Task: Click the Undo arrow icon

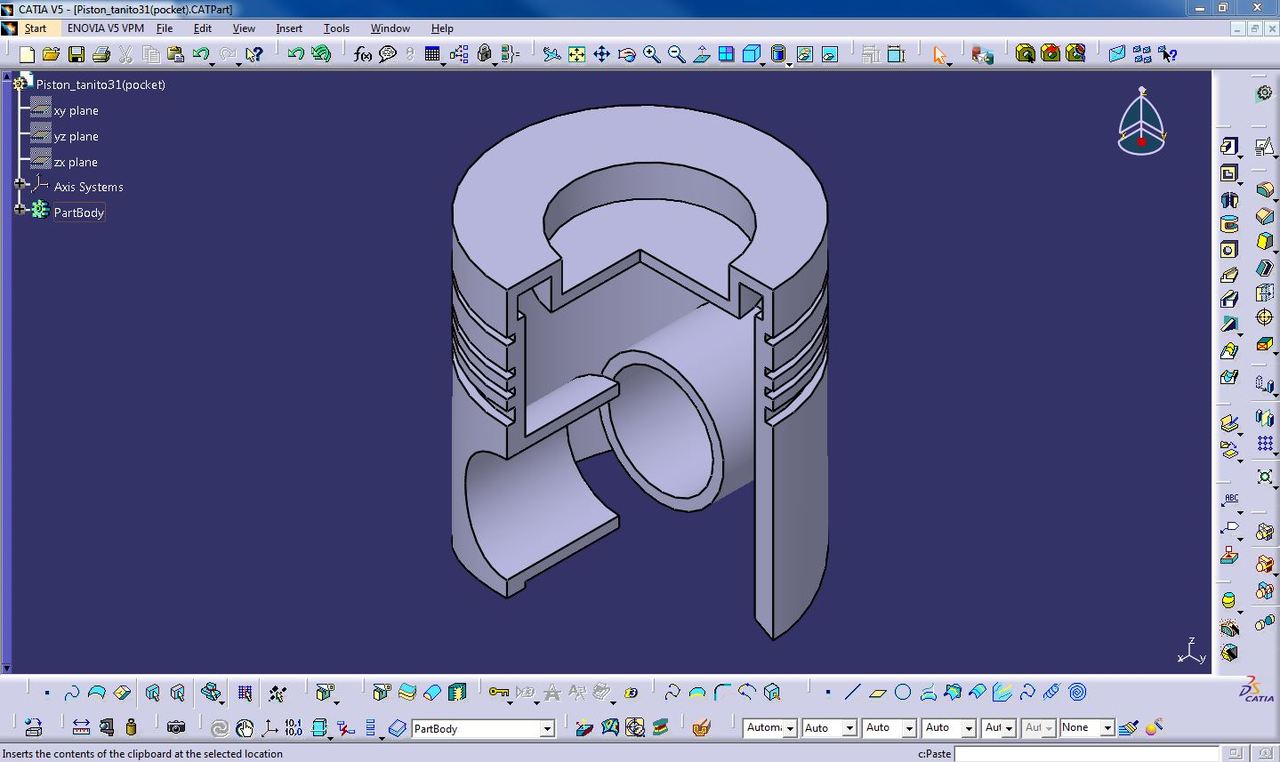Action: click(201, 54)
